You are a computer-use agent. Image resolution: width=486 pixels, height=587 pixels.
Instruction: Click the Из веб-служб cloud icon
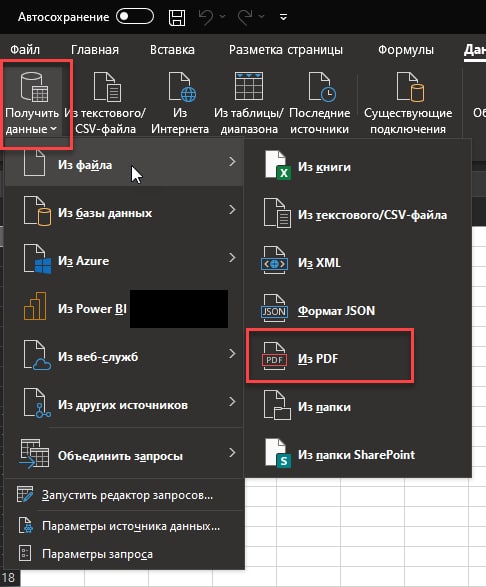click(37, 355)
